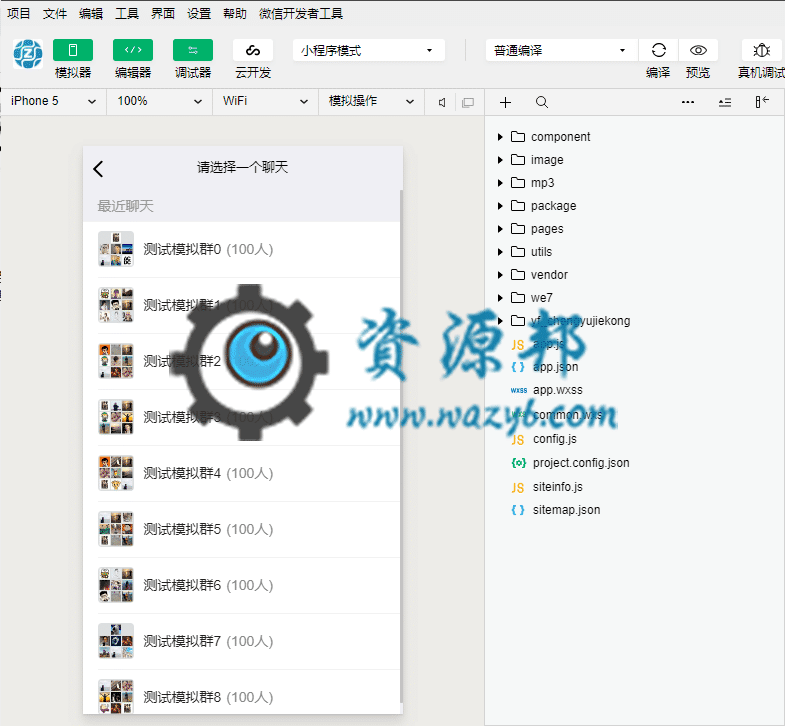The width and height of the screenshot is (785, 726).
Task: Open the 模拟操作 dropdown
Action: click(x=371, y=102)
